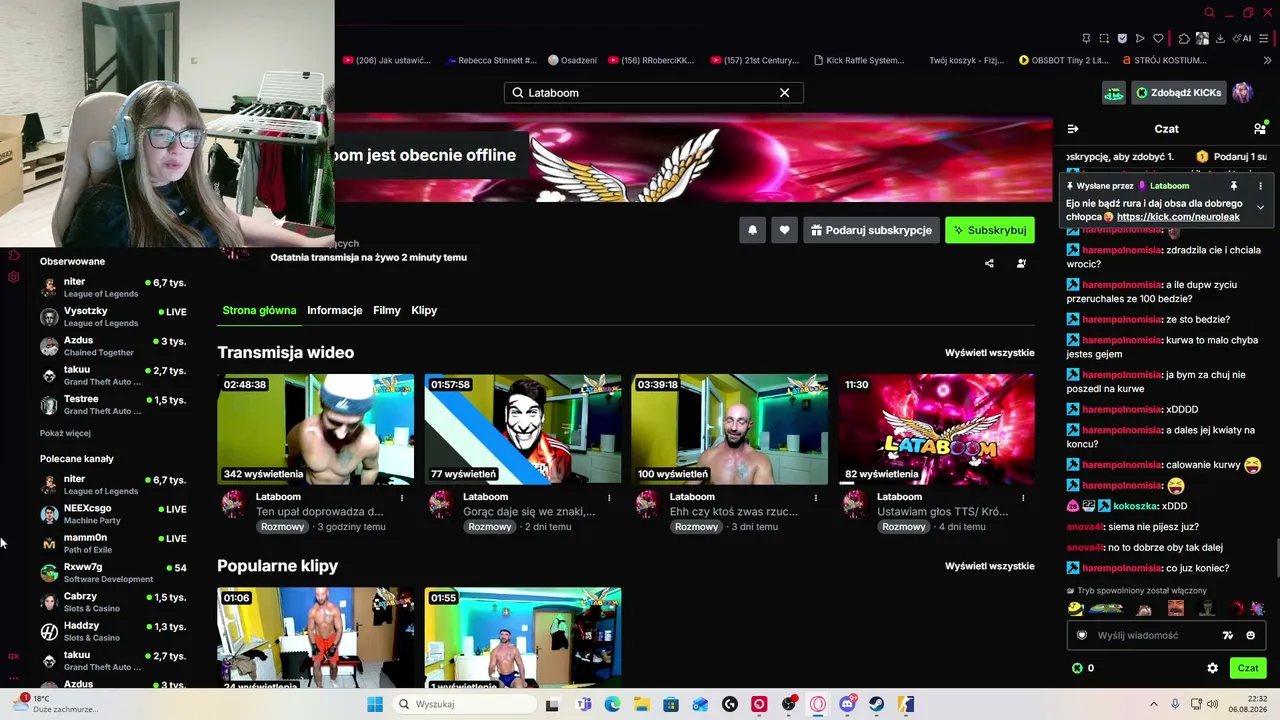1280x720 pixels.
Task: Open Vysotzky channel in followed list
Action: (x=113, y=317)
